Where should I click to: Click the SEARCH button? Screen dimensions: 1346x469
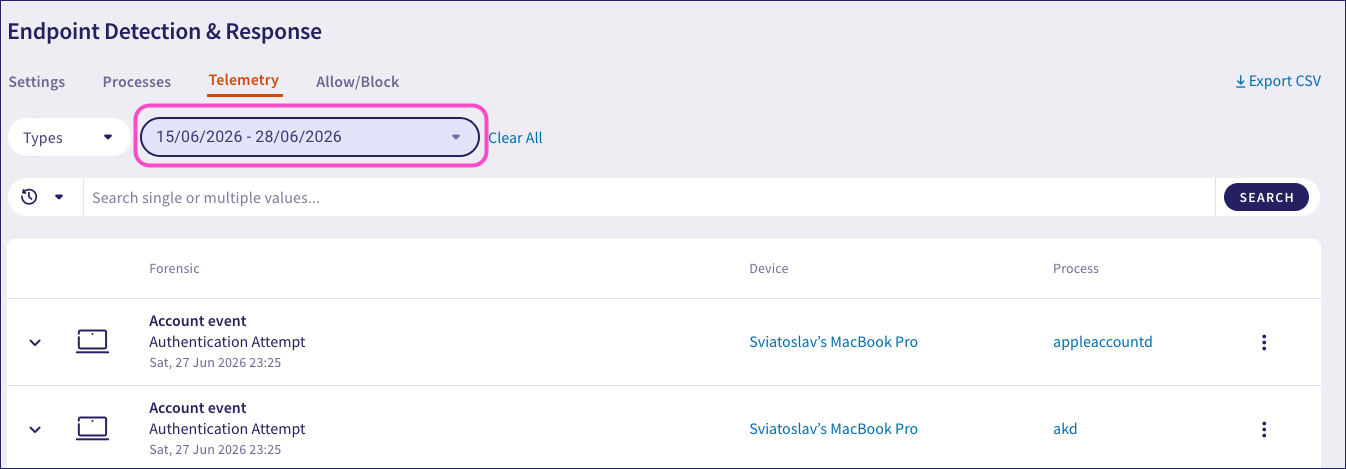[1266, 197]
